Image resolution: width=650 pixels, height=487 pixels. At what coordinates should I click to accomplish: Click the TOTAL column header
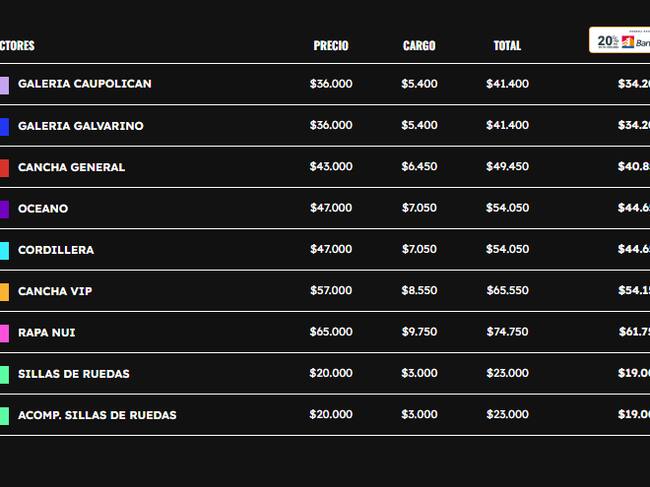point(507,46)
